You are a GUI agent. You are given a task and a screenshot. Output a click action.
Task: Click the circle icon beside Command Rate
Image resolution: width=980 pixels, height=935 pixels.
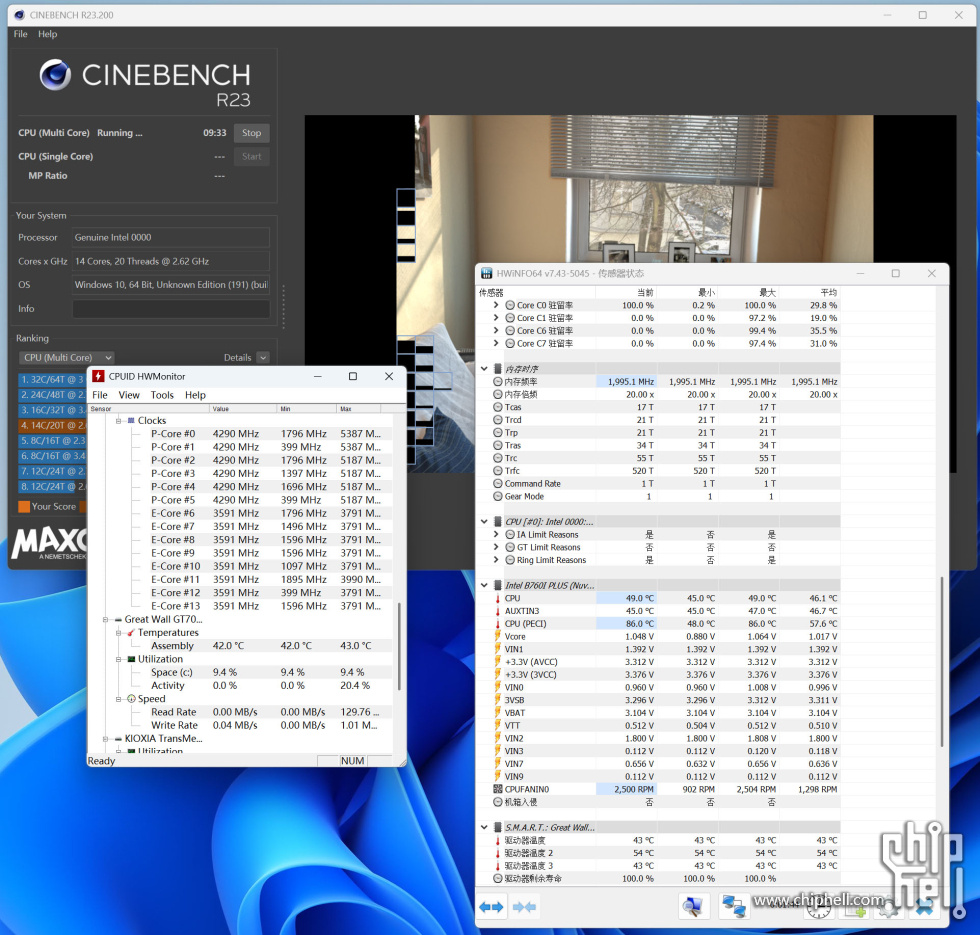[498, 484]
